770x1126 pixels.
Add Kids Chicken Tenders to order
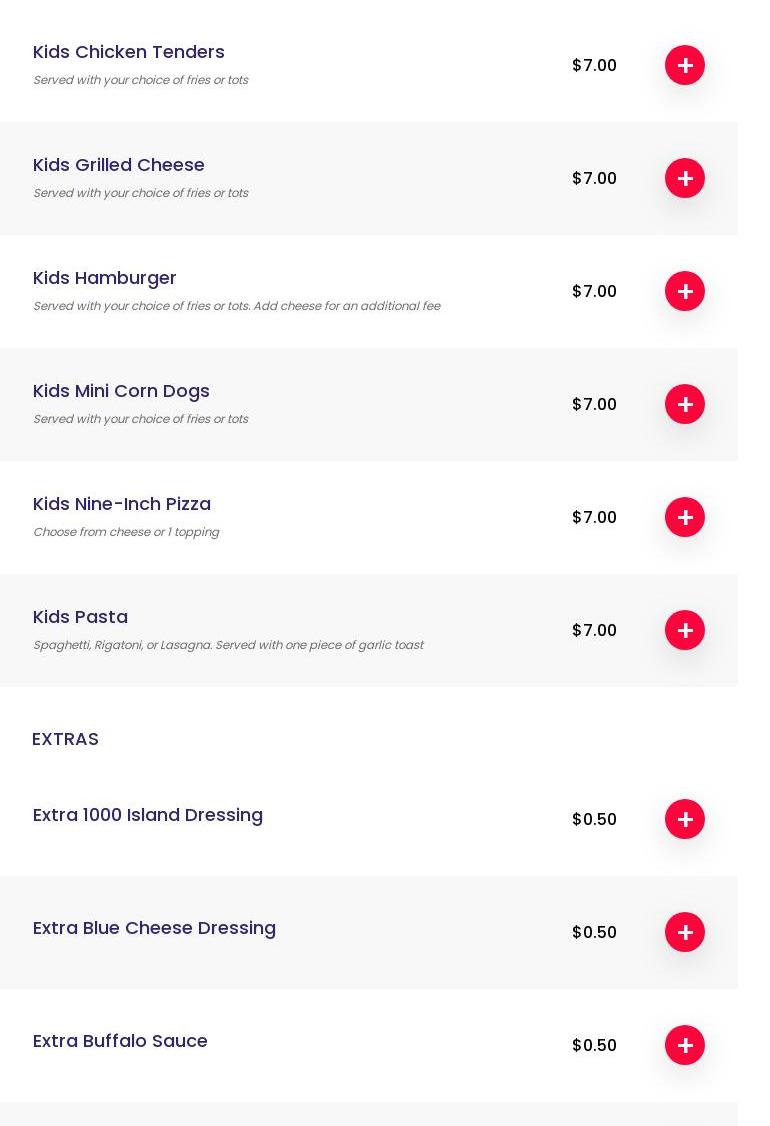pos(685,65)
